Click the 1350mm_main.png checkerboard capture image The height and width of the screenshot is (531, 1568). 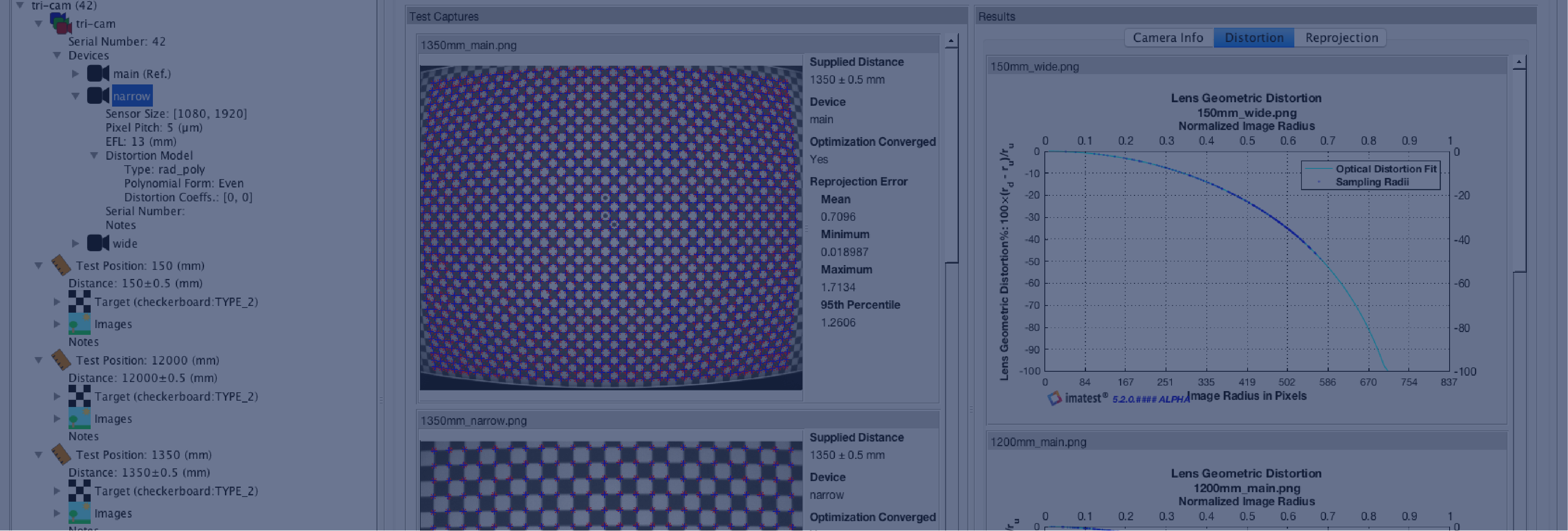tap(610, 227)
